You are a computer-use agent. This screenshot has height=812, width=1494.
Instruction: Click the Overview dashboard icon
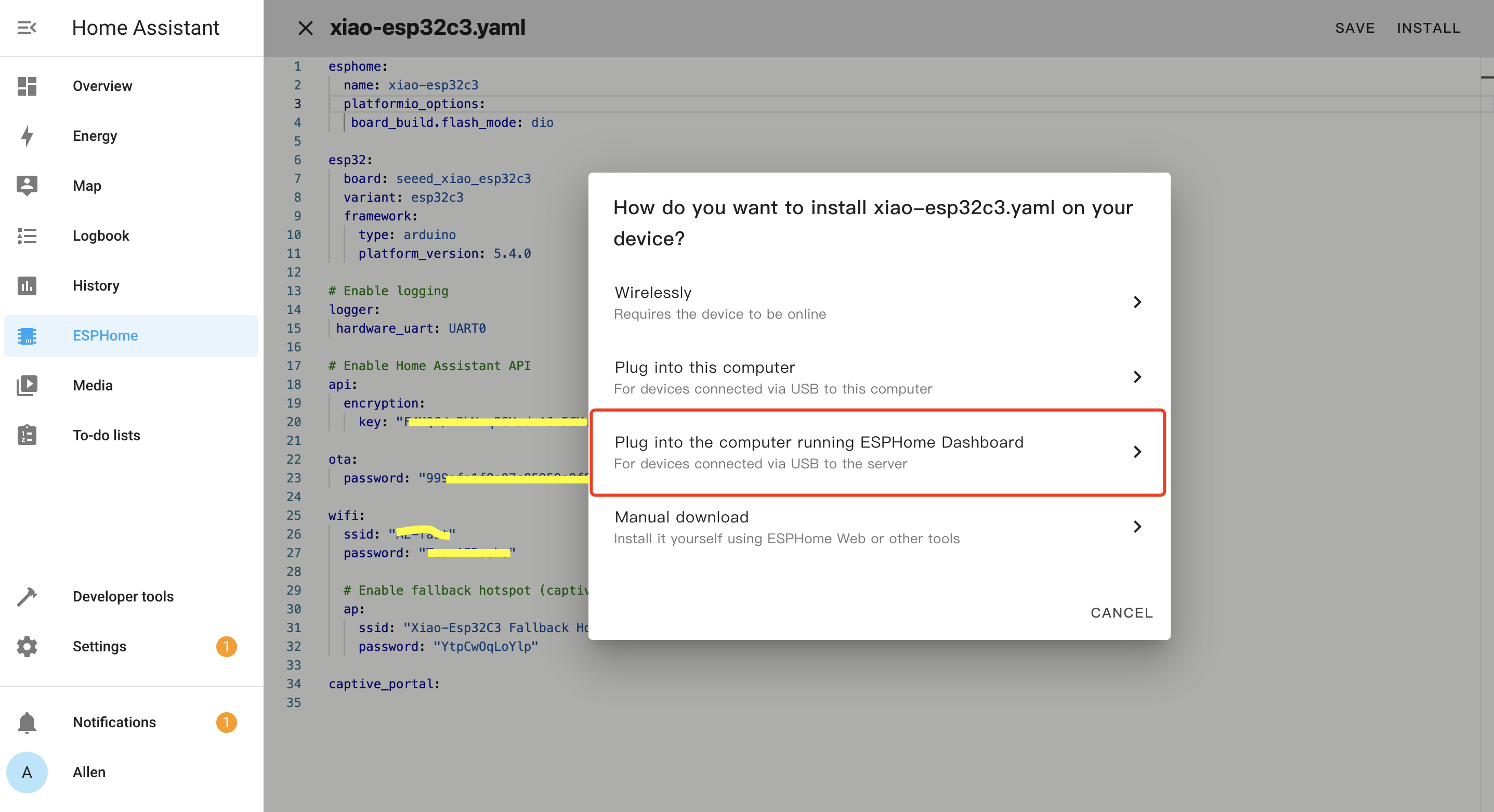[27, 86]
